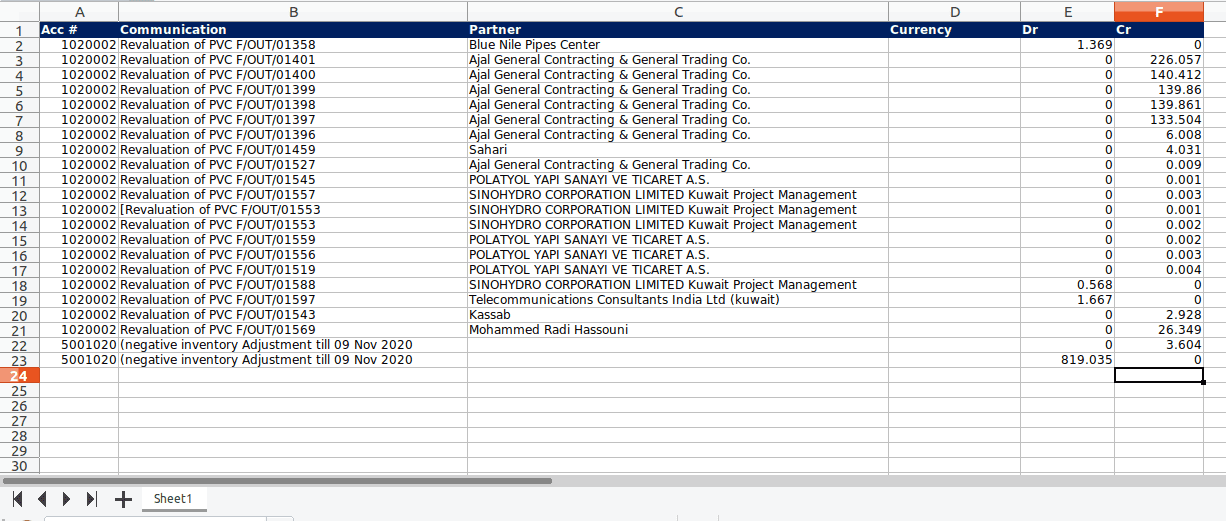Click the 'Communication' header cell
Viewport: 1226px width, 521px height.
tap(293, 30)
